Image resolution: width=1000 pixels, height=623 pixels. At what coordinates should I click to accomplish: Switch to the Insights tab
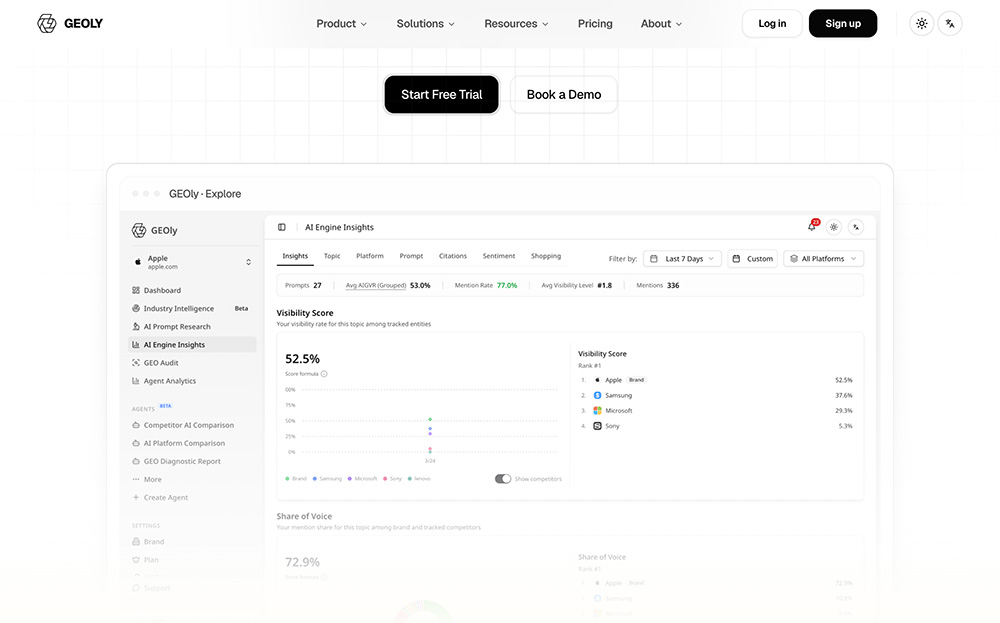click(295, 256)
